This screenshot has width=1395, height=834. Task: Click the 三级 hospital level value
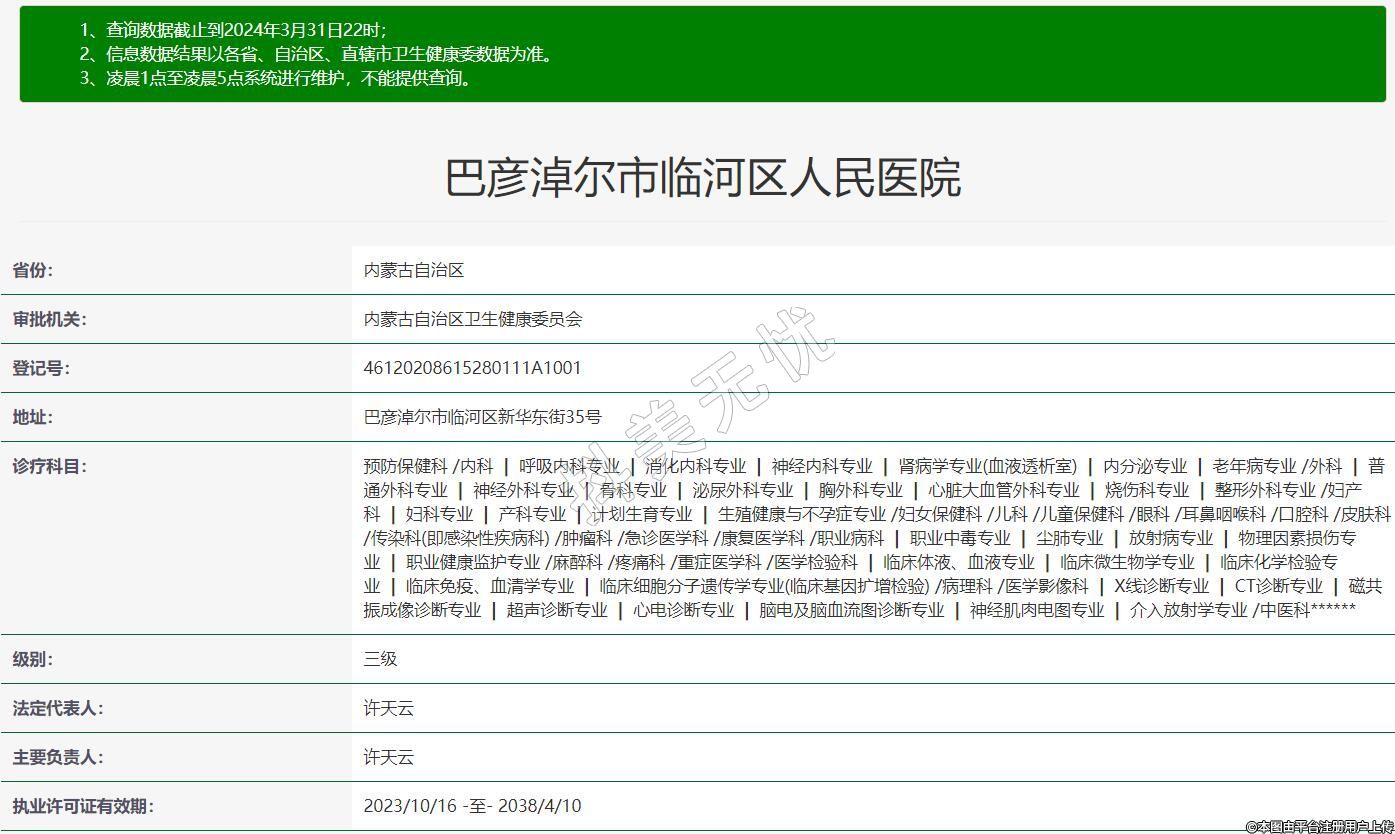(381, 659)
